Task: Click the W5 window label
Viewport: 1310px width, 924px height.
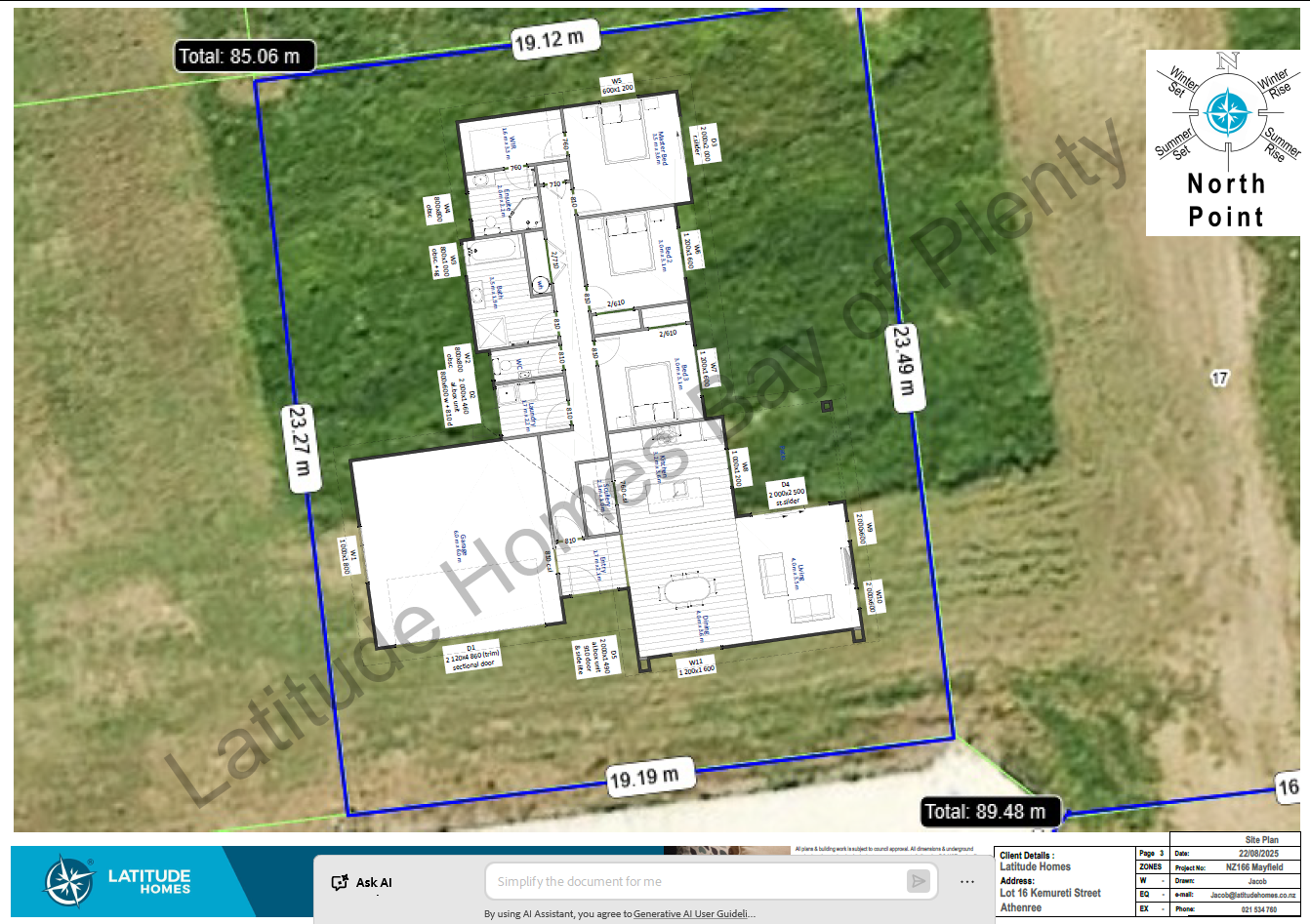Action: click(x=617, y=85)
